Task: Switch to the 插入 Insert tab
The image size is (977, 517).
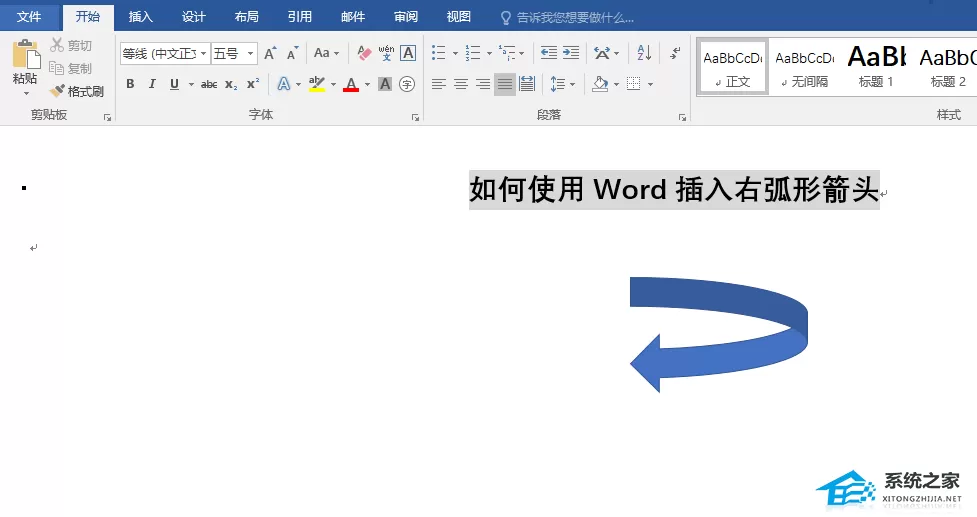Action: click(x=140, y=17)
